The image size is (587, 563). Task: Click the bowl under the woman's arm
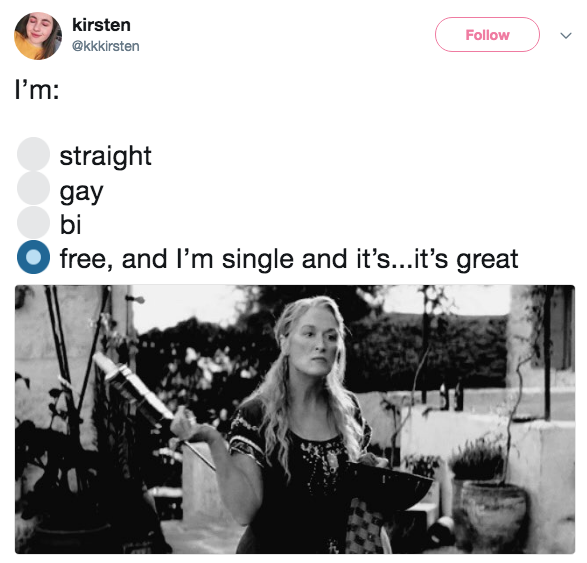[389, 487]
